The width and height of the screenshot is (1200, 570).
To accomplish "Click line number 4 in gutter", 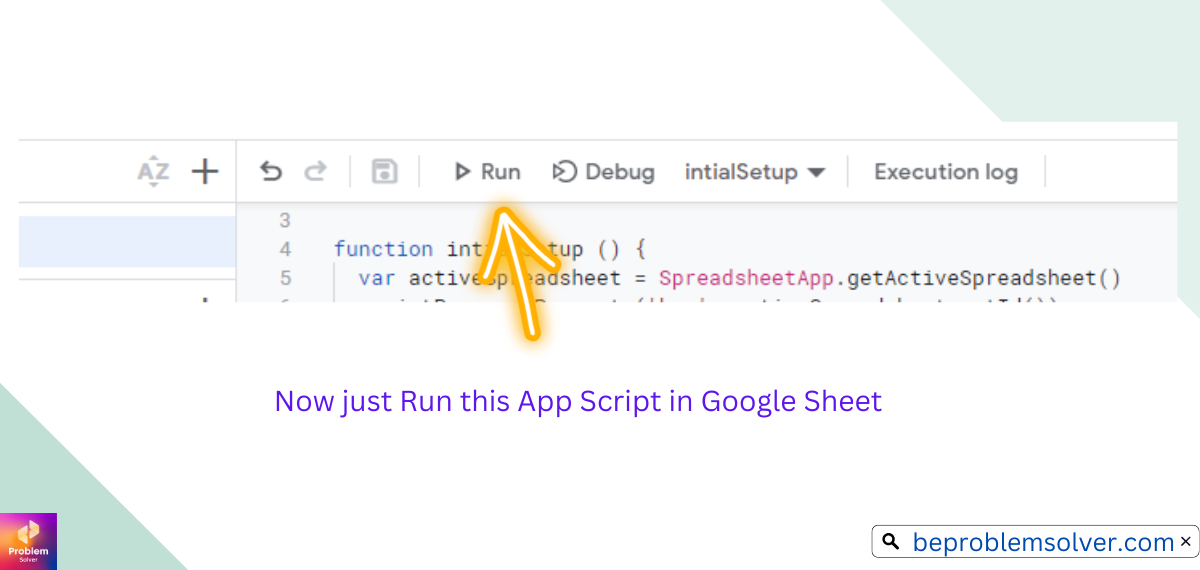I will [285, 249].
